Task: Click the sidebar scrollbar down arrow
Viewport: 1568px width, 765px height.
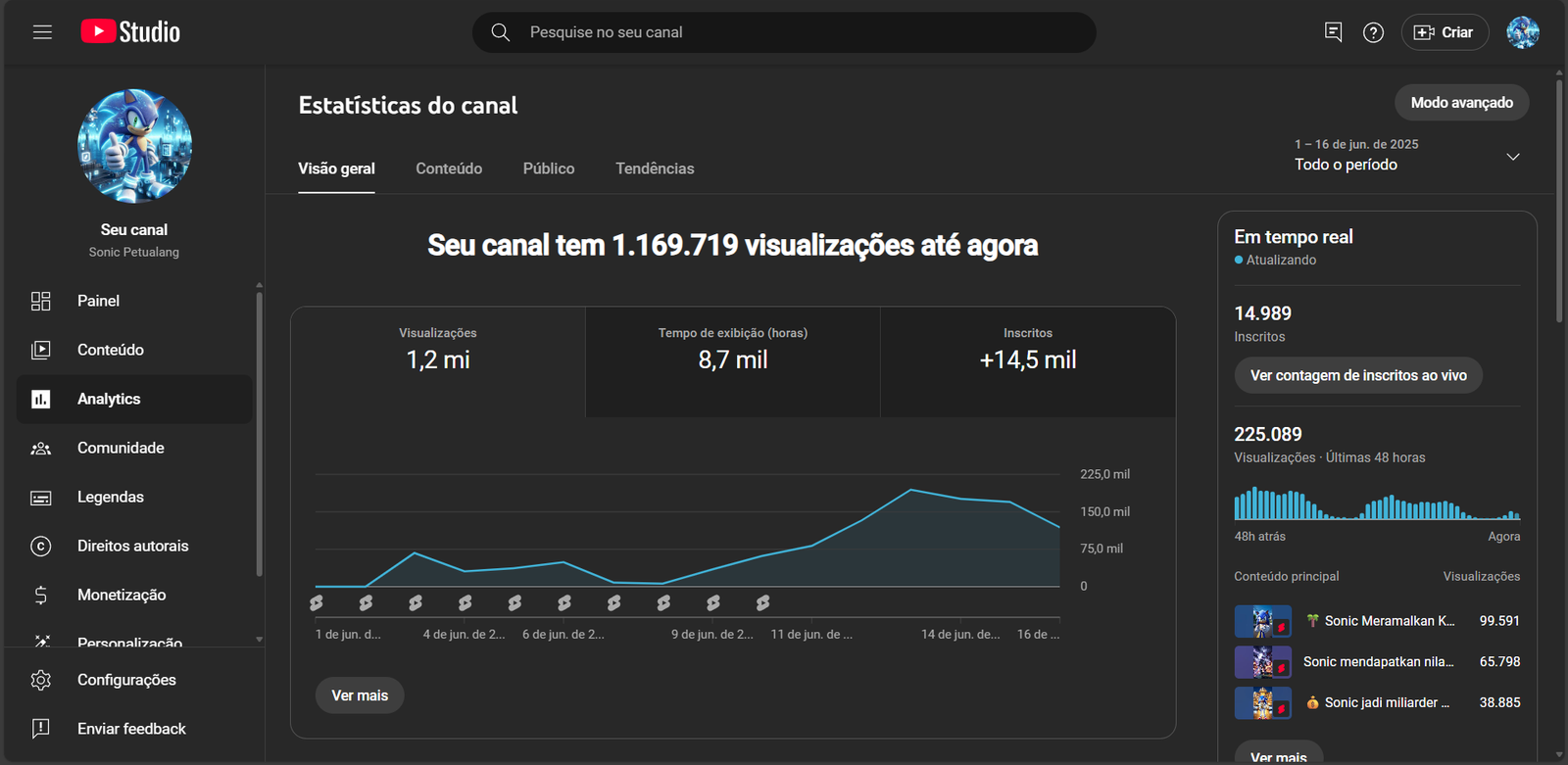Action: [x=259, y=639]
